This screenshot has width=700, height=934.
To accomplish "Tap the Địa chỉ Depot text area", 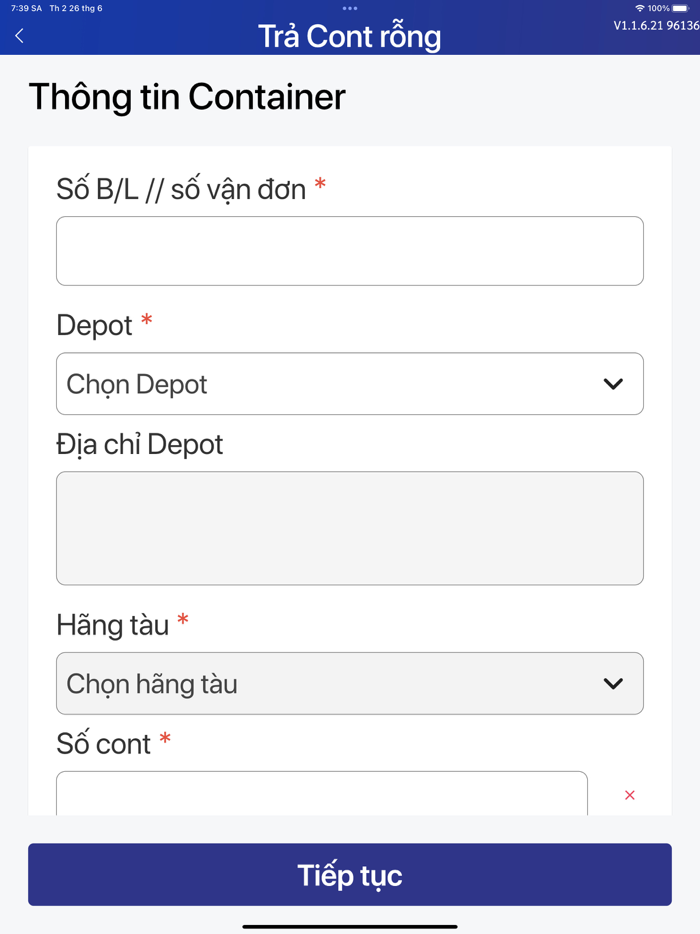I will tap(349, 527).
